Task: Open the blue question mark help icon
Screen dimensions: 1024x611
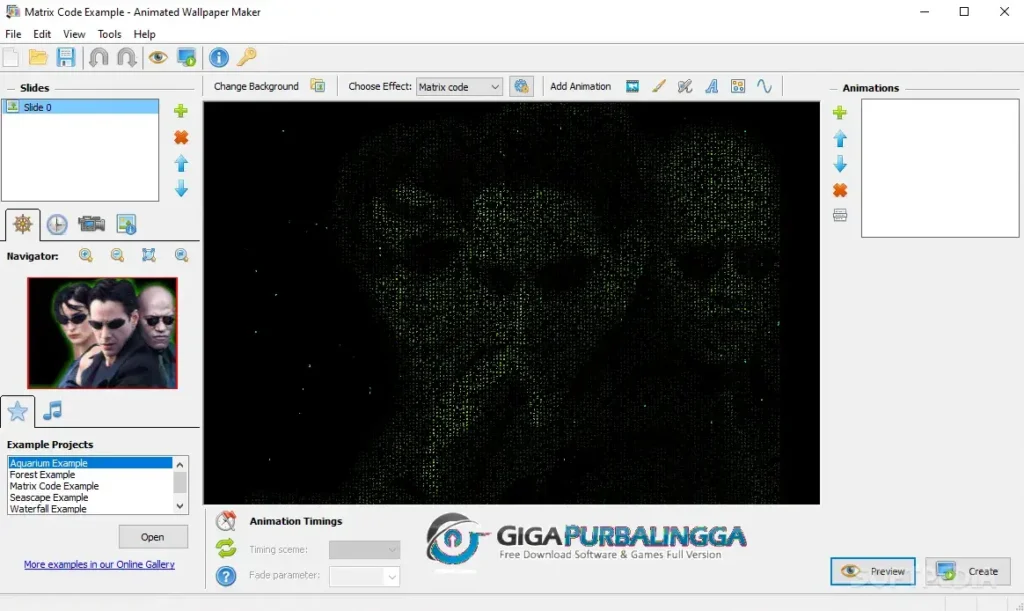Action: 226,576
